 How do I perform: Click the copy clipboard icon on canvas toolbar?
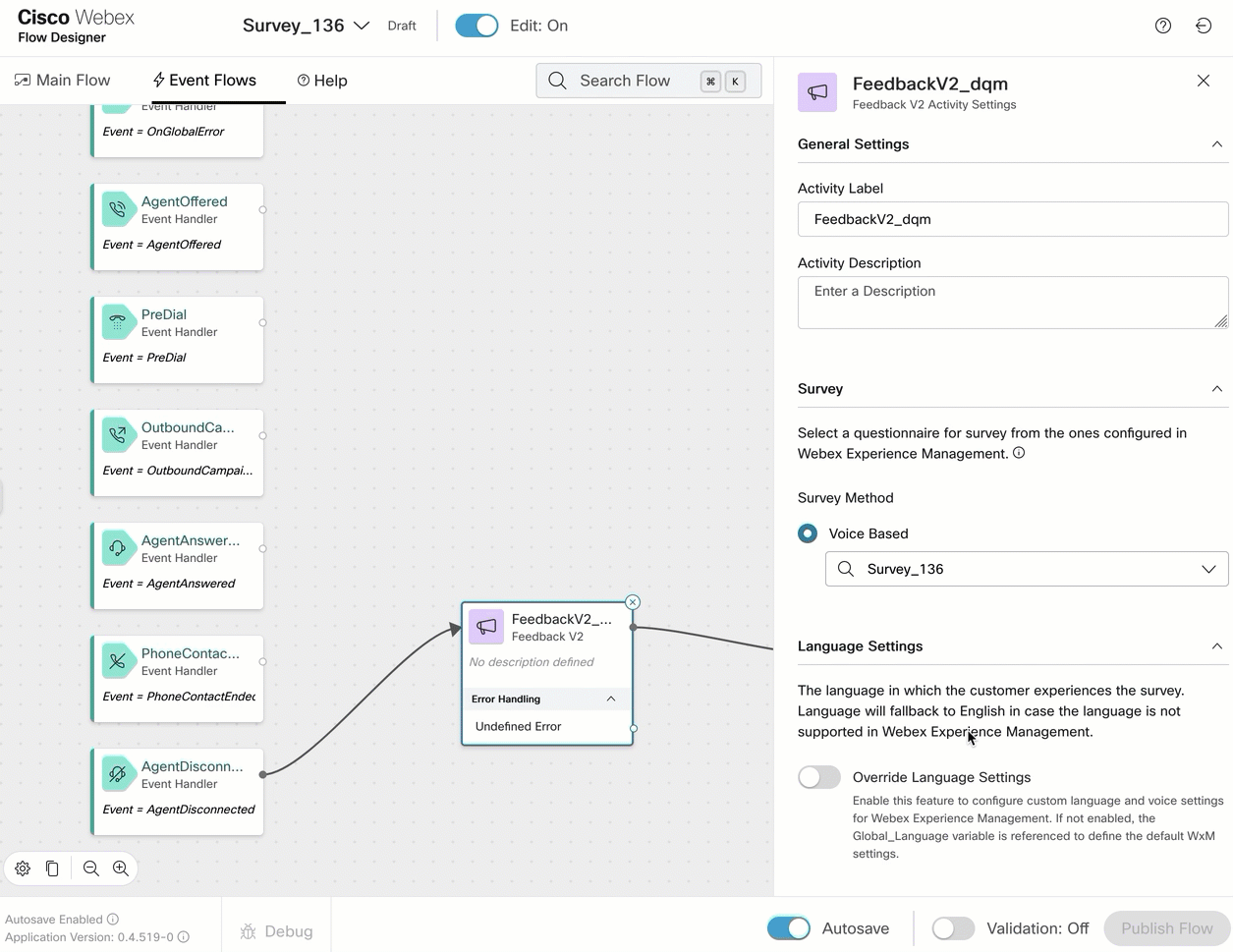click(52, 868)
